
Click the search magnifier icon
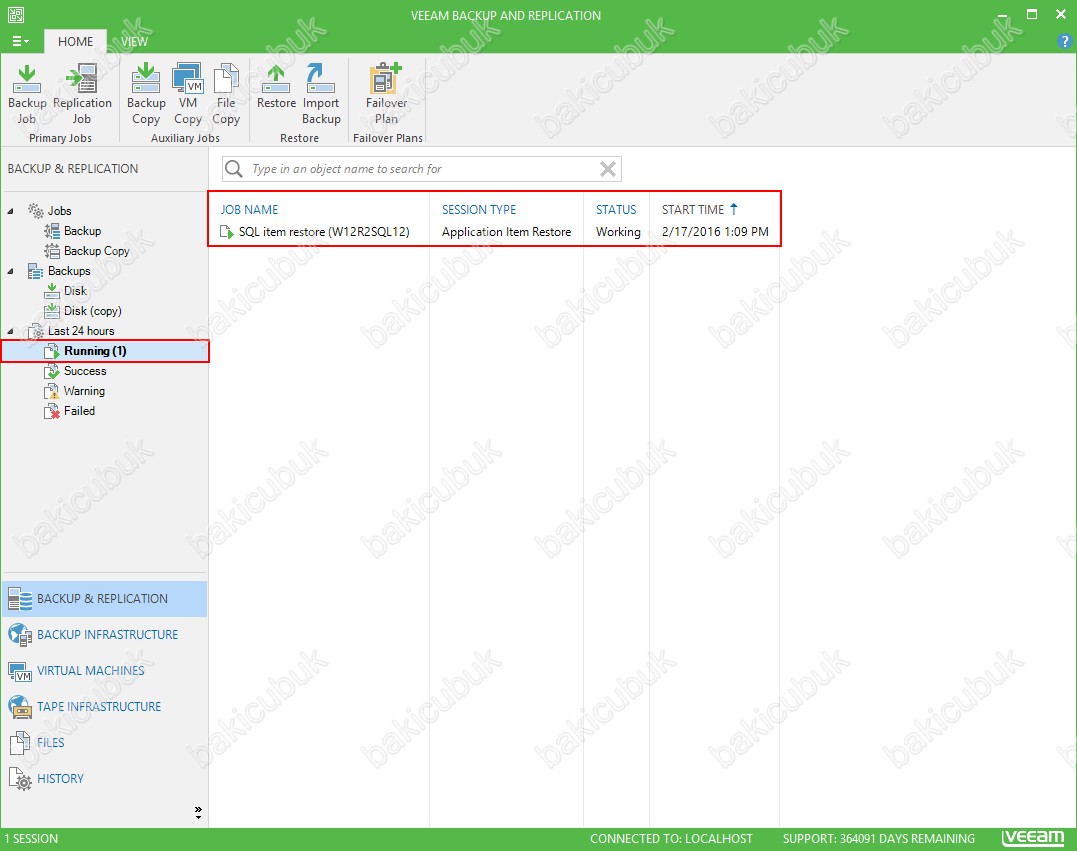pos(234,169)
